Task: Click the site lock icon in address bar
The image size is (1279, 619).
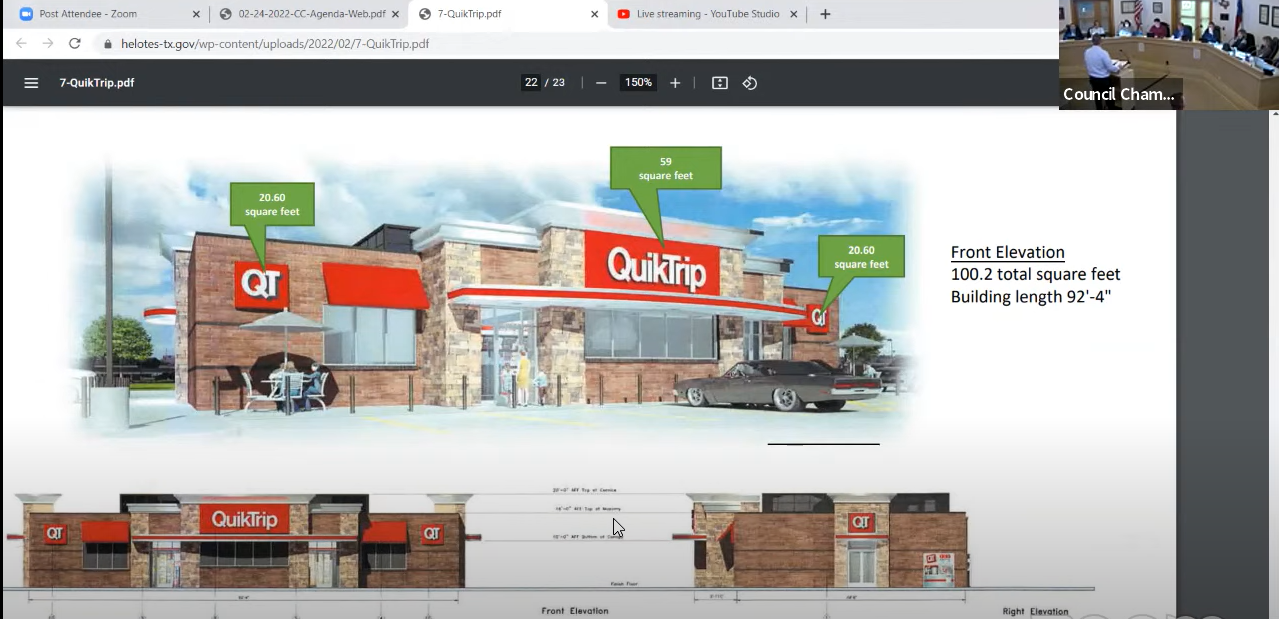Action: (x=107, y=44)
